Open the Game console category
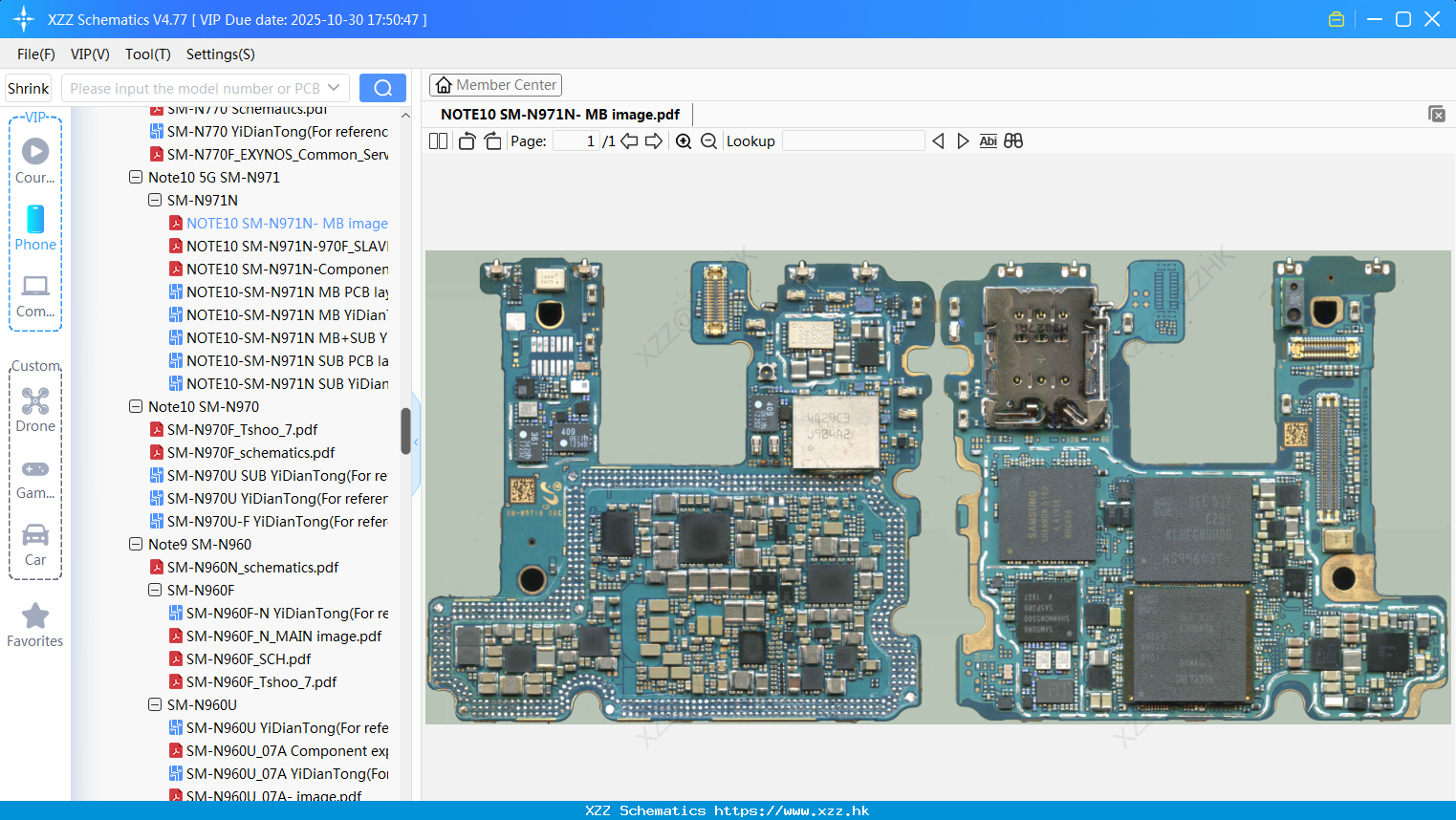The image size is (1456, 820). (x=35, y=478)
